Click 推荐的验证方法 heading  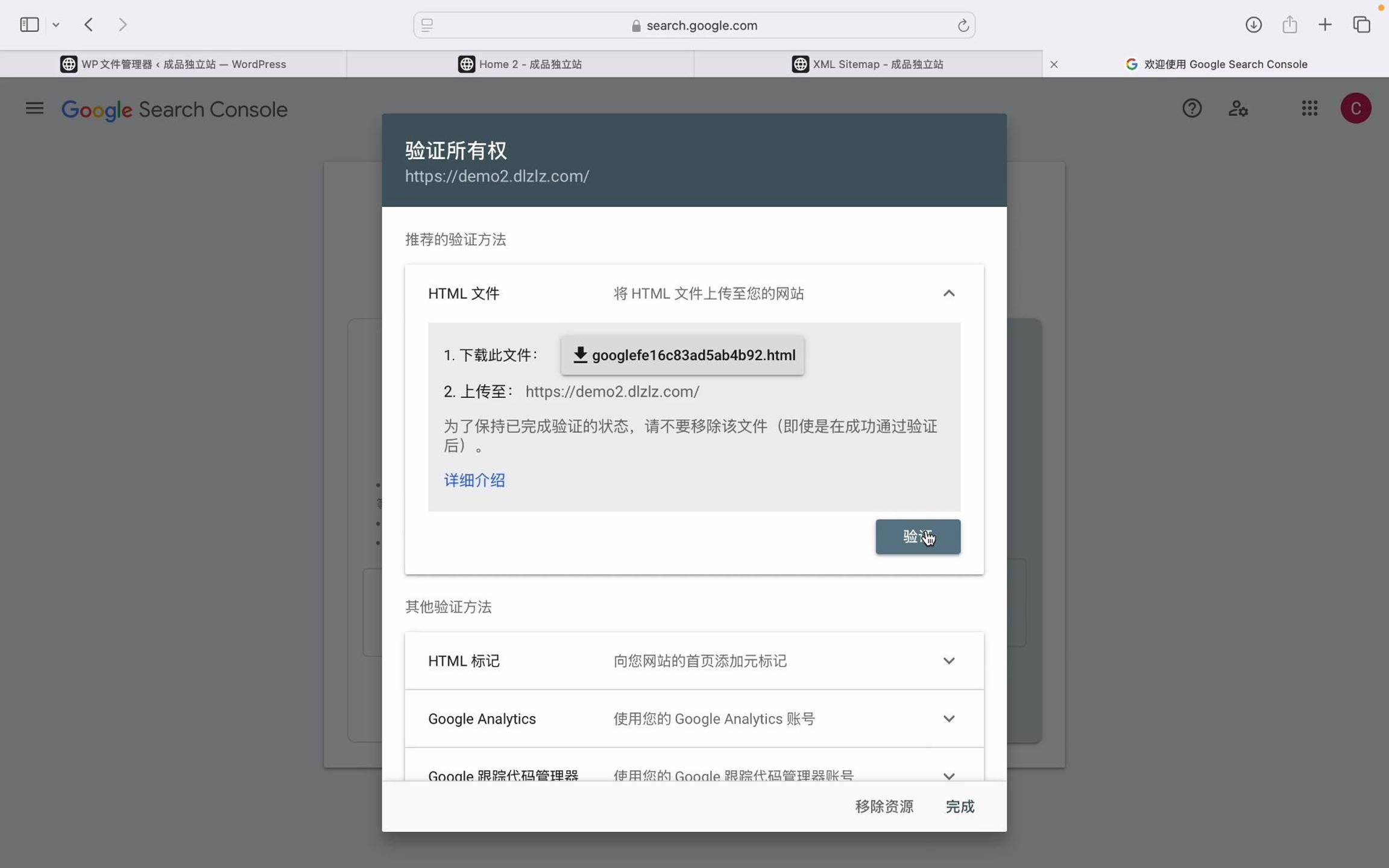click(455, 240)
